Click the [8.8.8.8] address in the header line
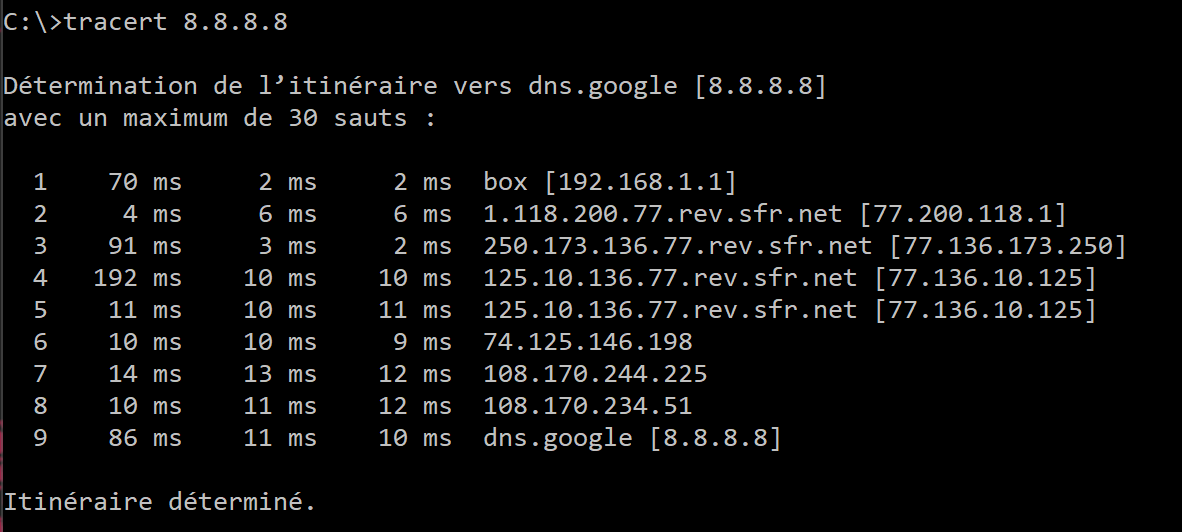 tap(759, 86)
